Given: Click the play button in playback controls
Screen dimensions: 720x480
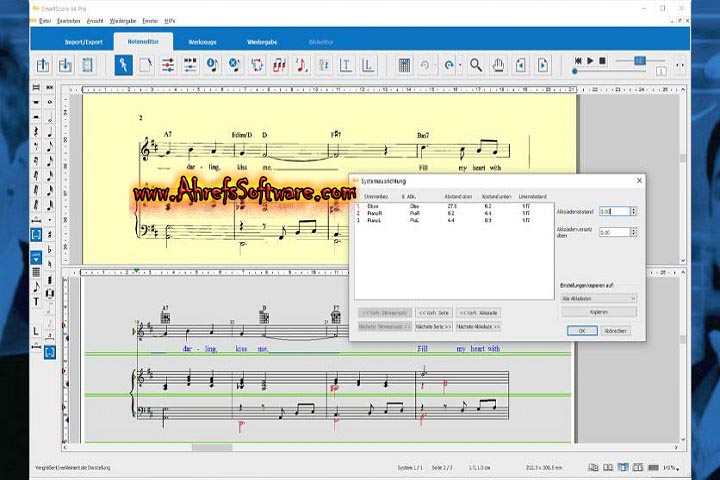Looking at the screenshot, I should [590, 60].
